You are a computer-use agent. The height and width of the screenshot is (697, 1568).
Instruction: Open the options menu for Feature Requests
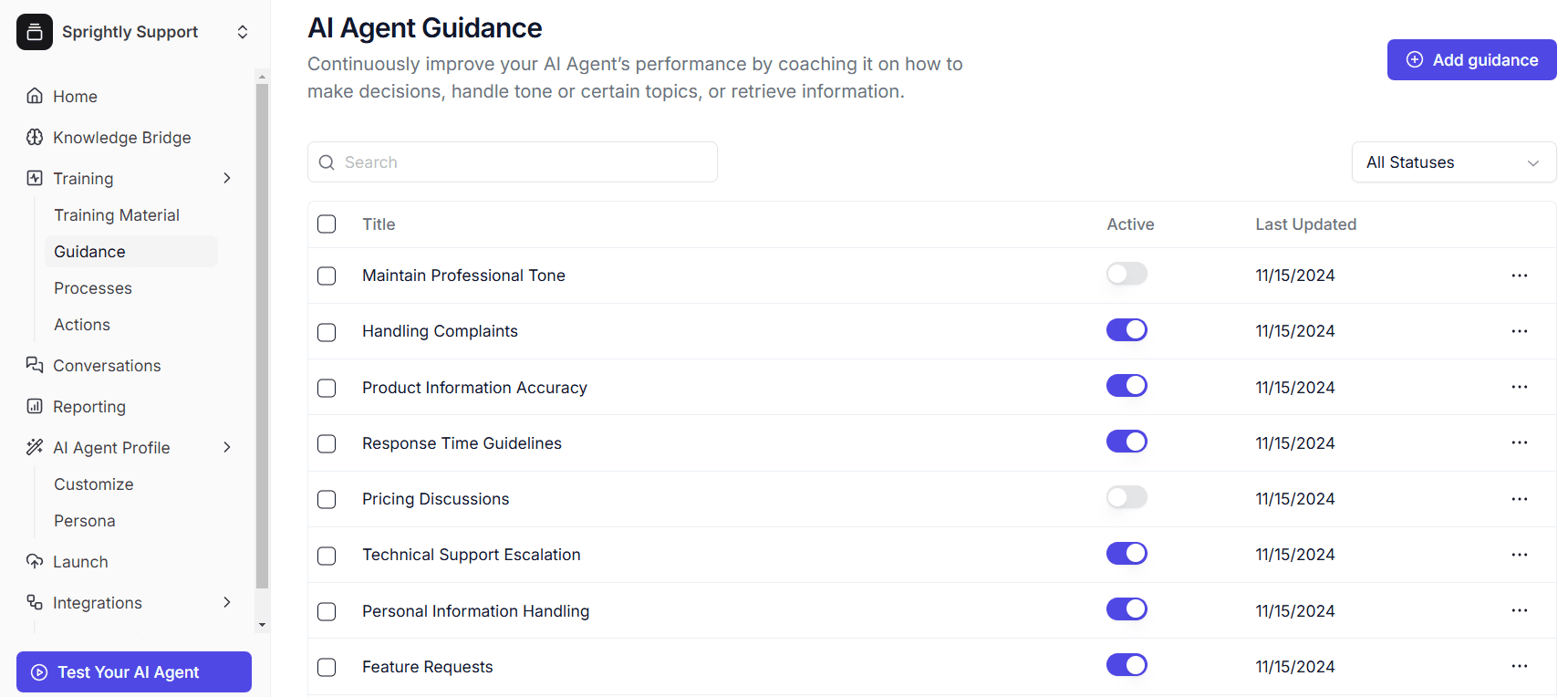pyautogui.click(x=1520, y=666)
